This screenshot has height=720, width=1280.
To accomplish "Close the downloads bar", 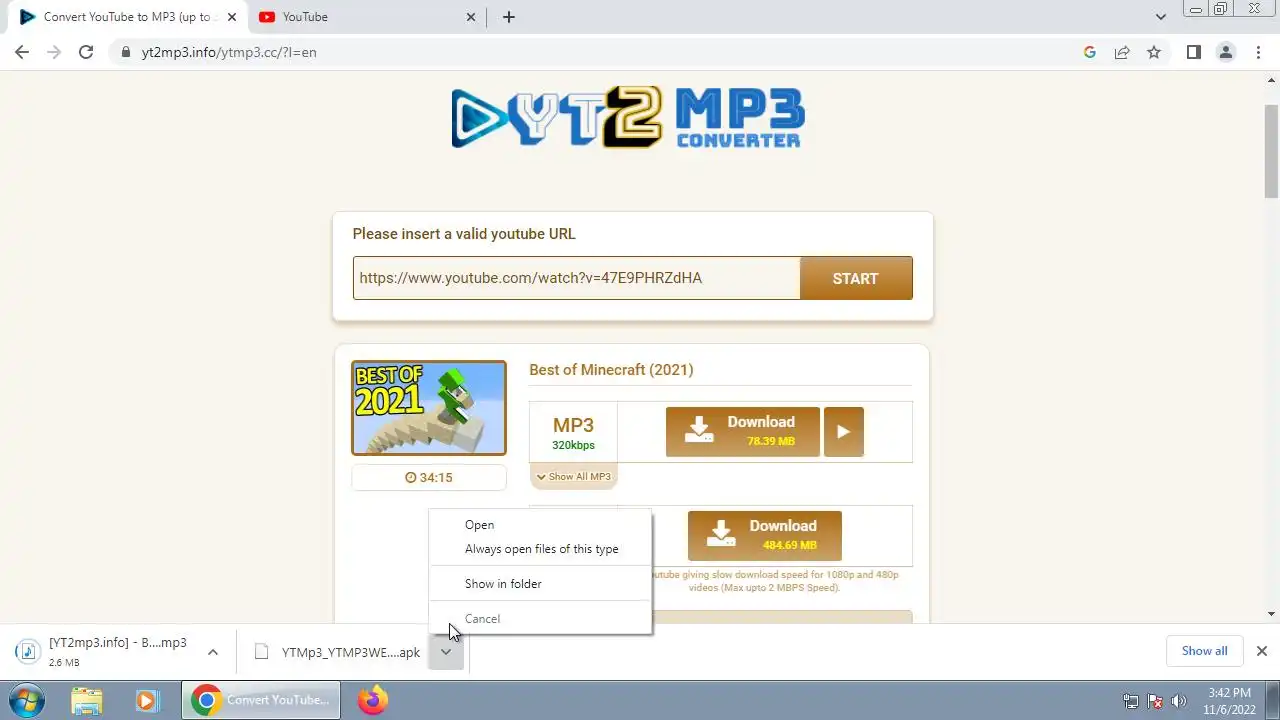I will (1262, 651).
